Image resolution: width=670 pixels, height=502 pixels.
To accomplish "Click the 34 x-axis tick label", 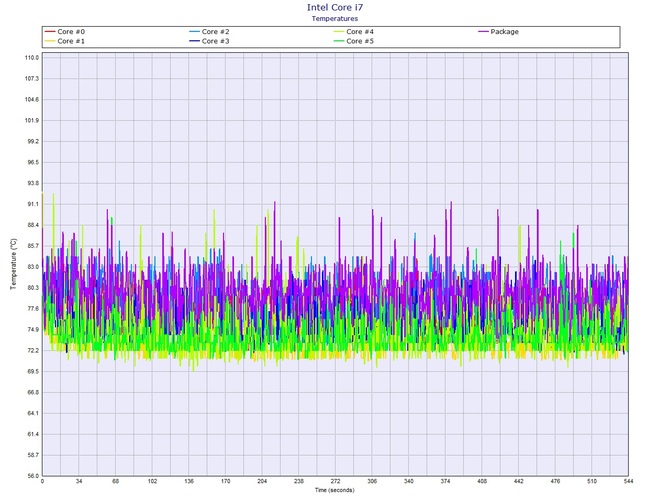I will [x=79, y=481].
